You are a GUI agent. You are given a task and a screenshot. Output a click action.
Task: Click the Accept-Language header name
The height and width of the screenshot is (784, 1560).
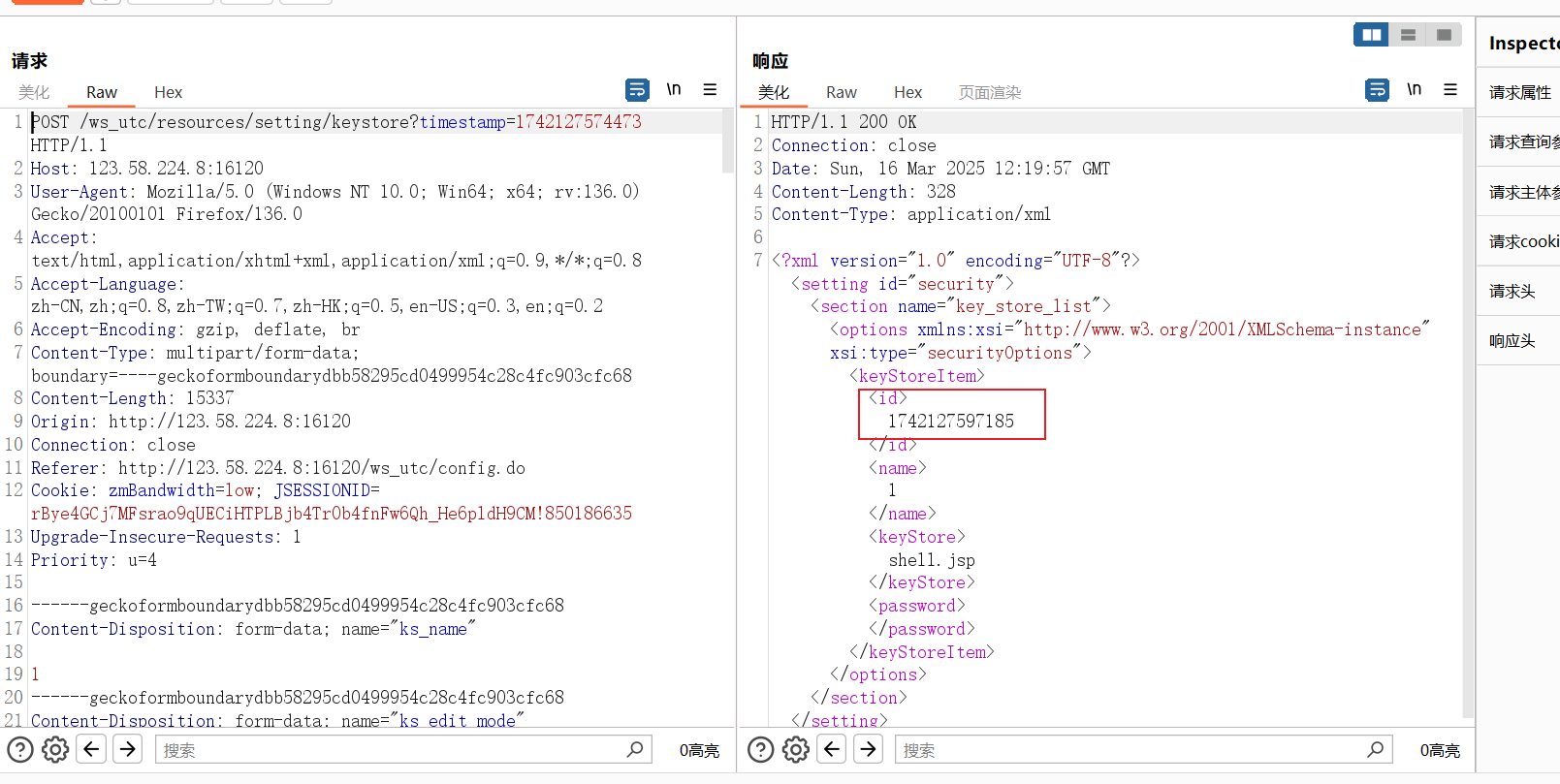104,284
